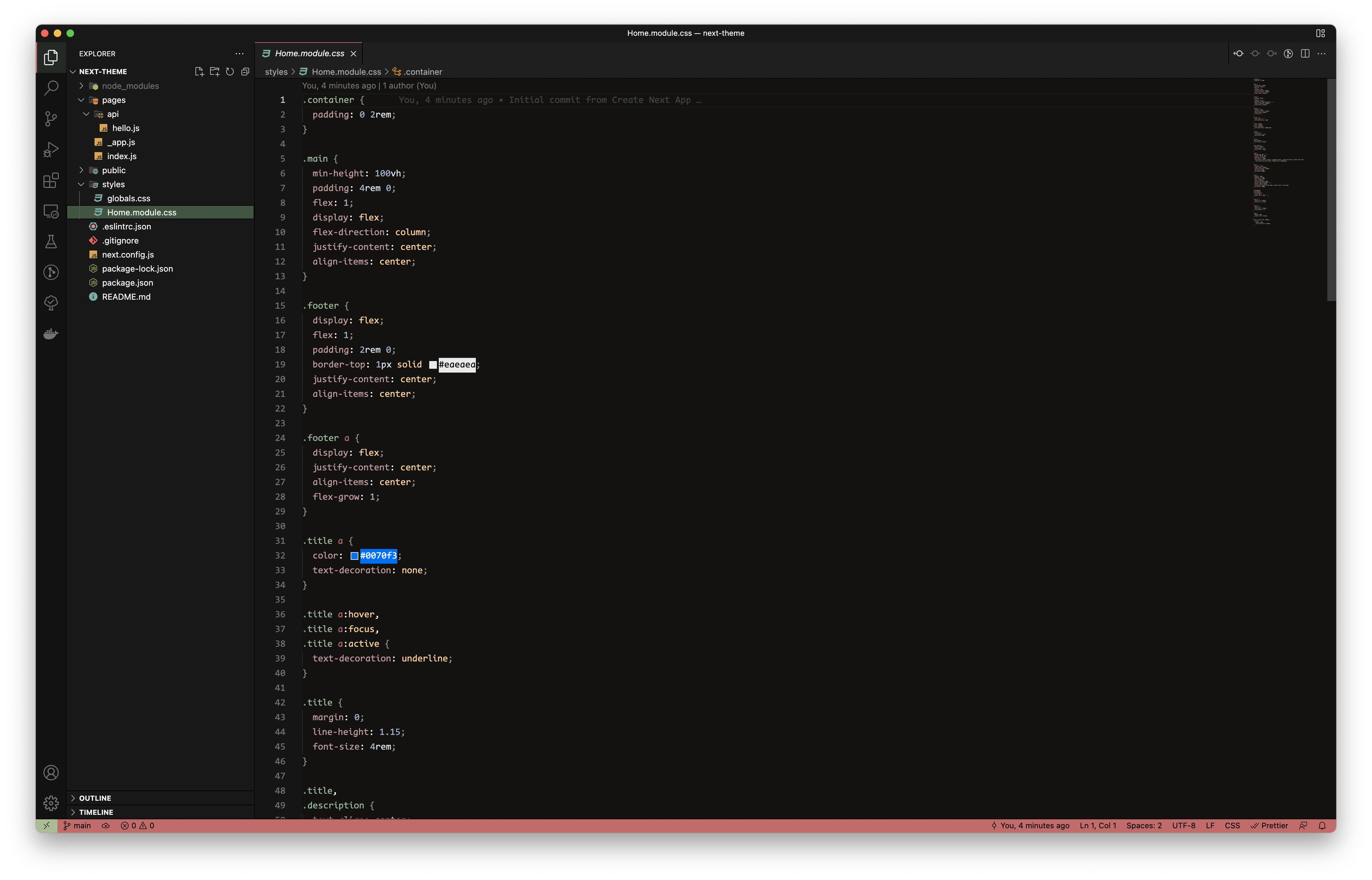This screenshot has height=880, width=1372.
Task: Open the Source Control view
Action: pyautogui.click(x=51, y=119)
